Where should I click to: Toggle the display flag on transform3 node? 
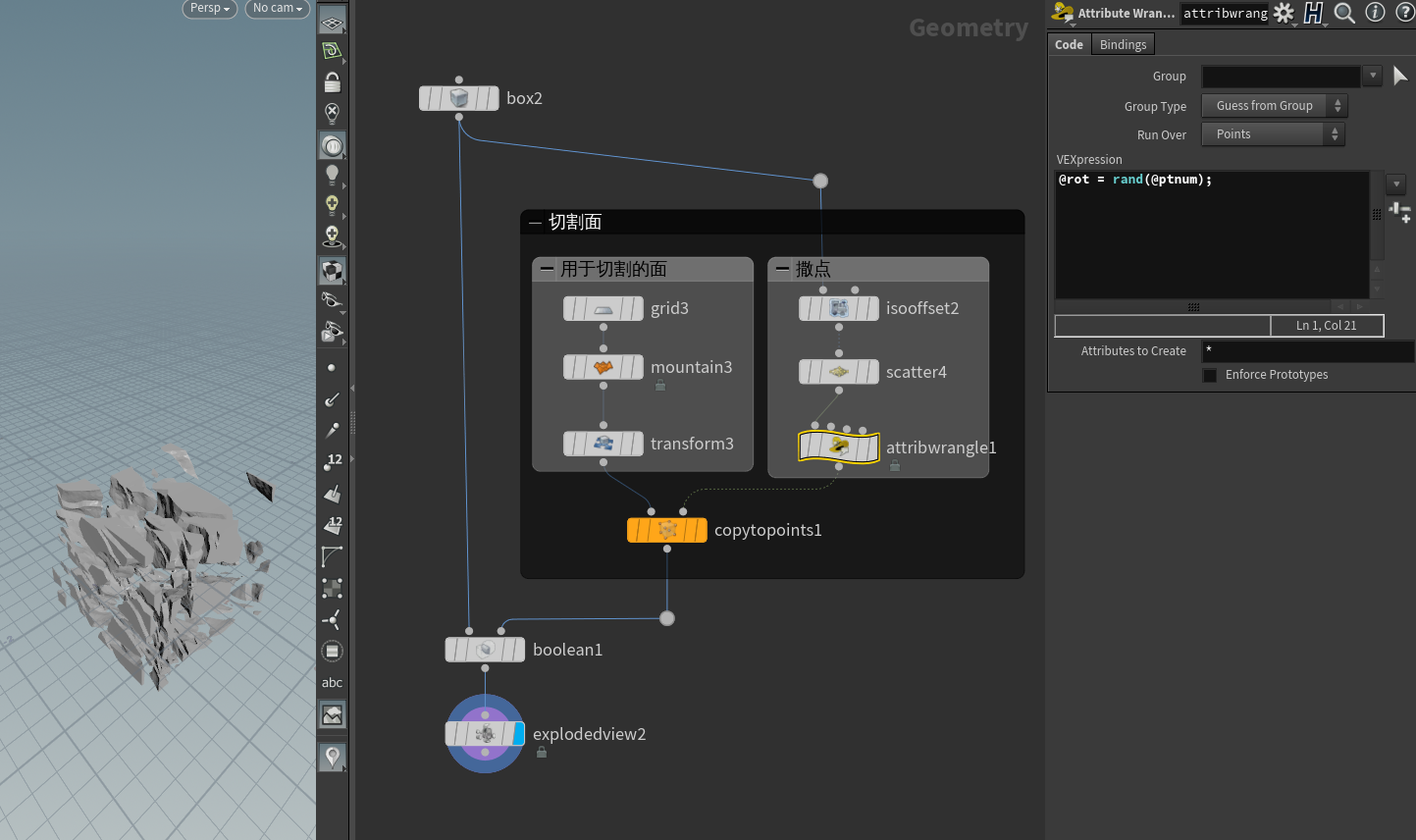[x=636, y=444]
